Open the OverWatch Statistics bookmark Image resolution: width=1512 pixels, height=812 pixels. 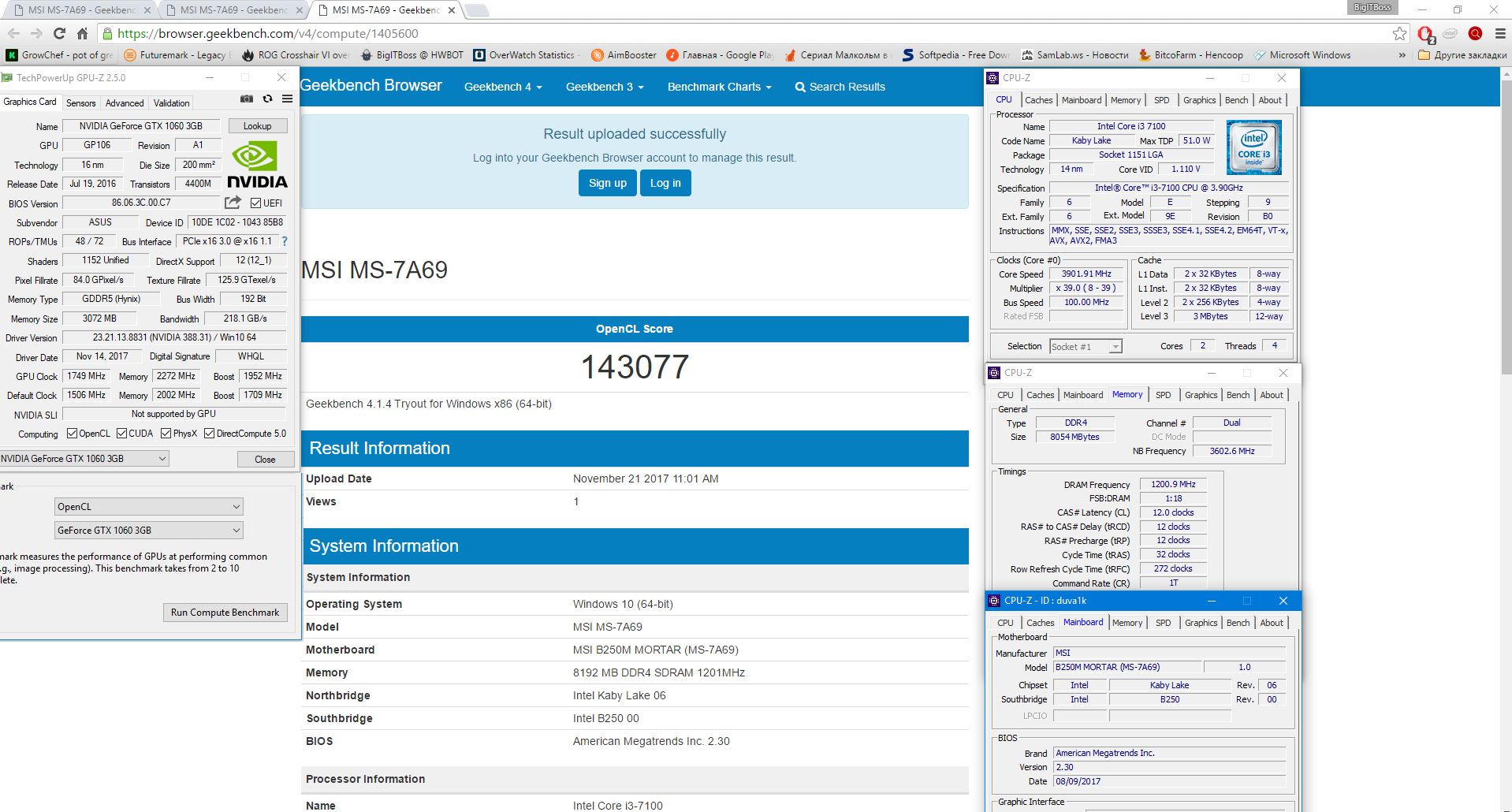point(525,55)
